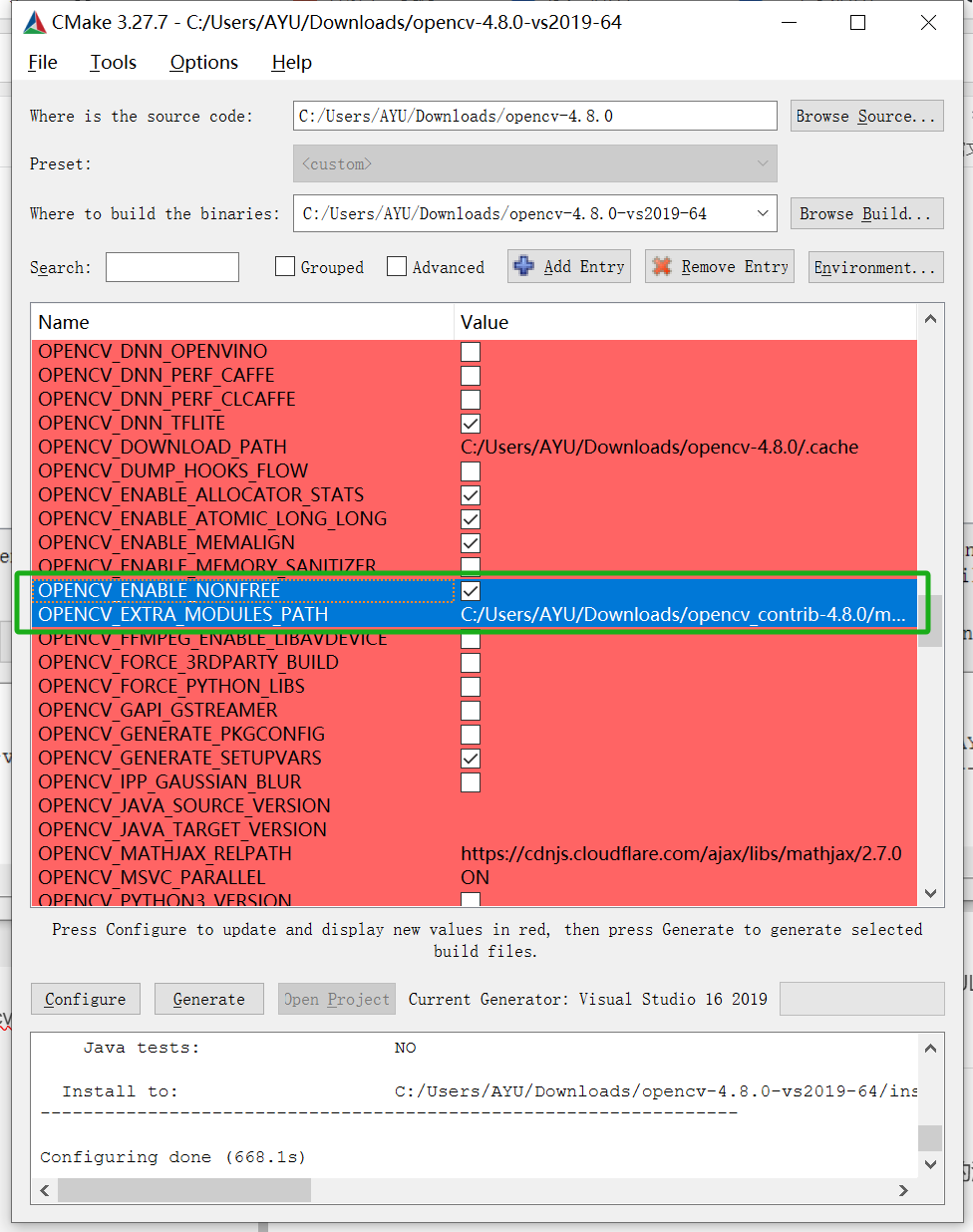Image resolution: width=973 pixels, height=1232 pixels.
Task: Open the Tools menu
Action: point(114,62)
